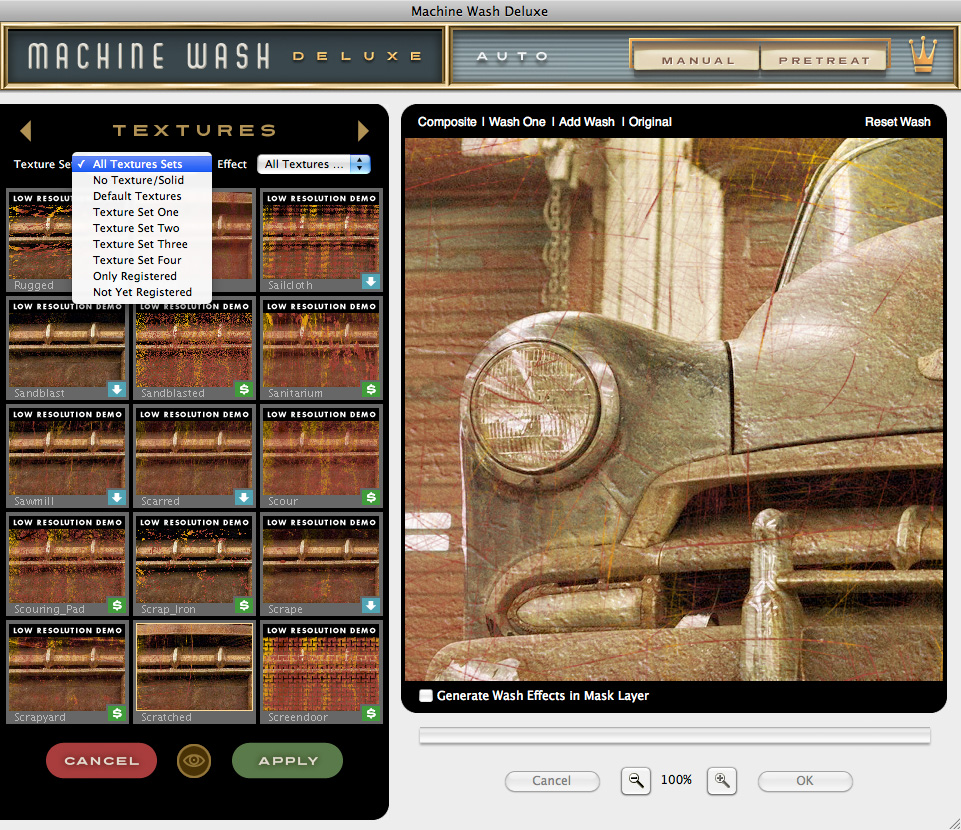961x830 pixels.
Task: Click Reset Wash
Action: [897, 122]
